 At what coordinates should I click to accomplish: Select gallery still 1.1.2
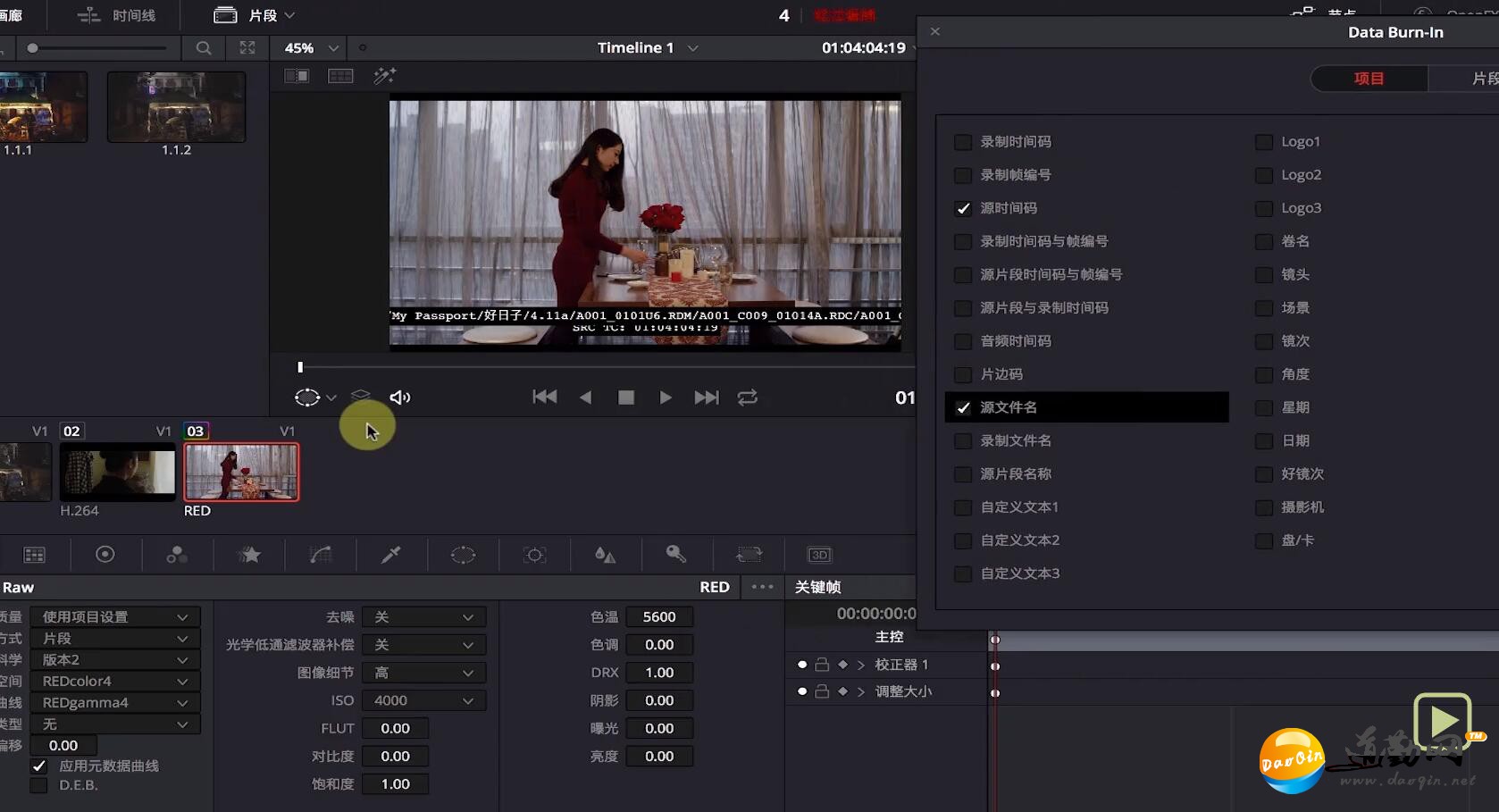point(176,107)
